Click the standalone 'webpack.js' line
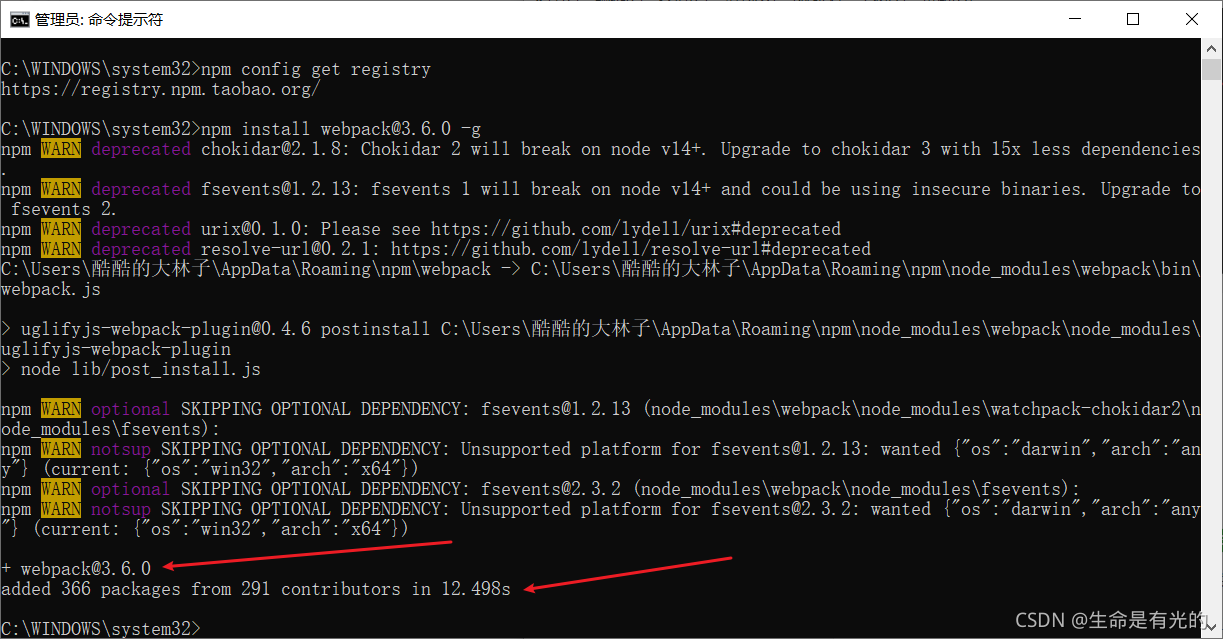Image resolution: width=1223 pixels, height=639 pixels. pos(51,289)
